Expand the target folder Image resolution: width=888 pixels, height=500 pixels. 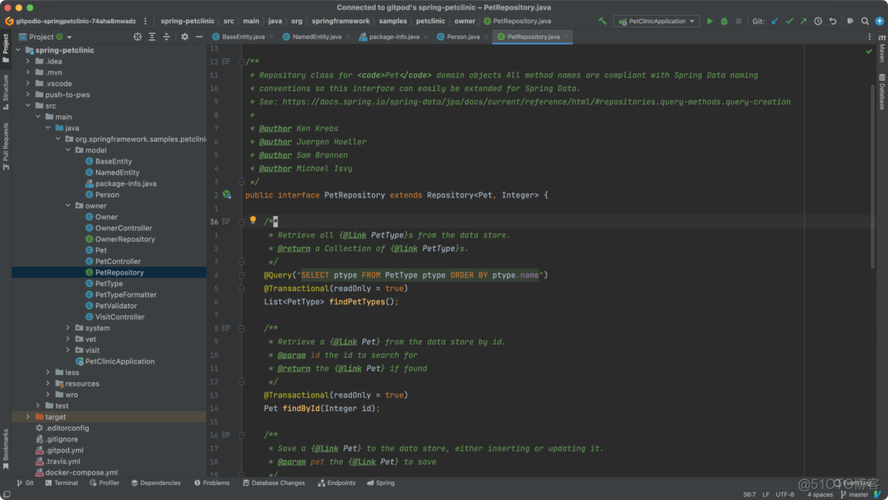(x=28, y=417)
